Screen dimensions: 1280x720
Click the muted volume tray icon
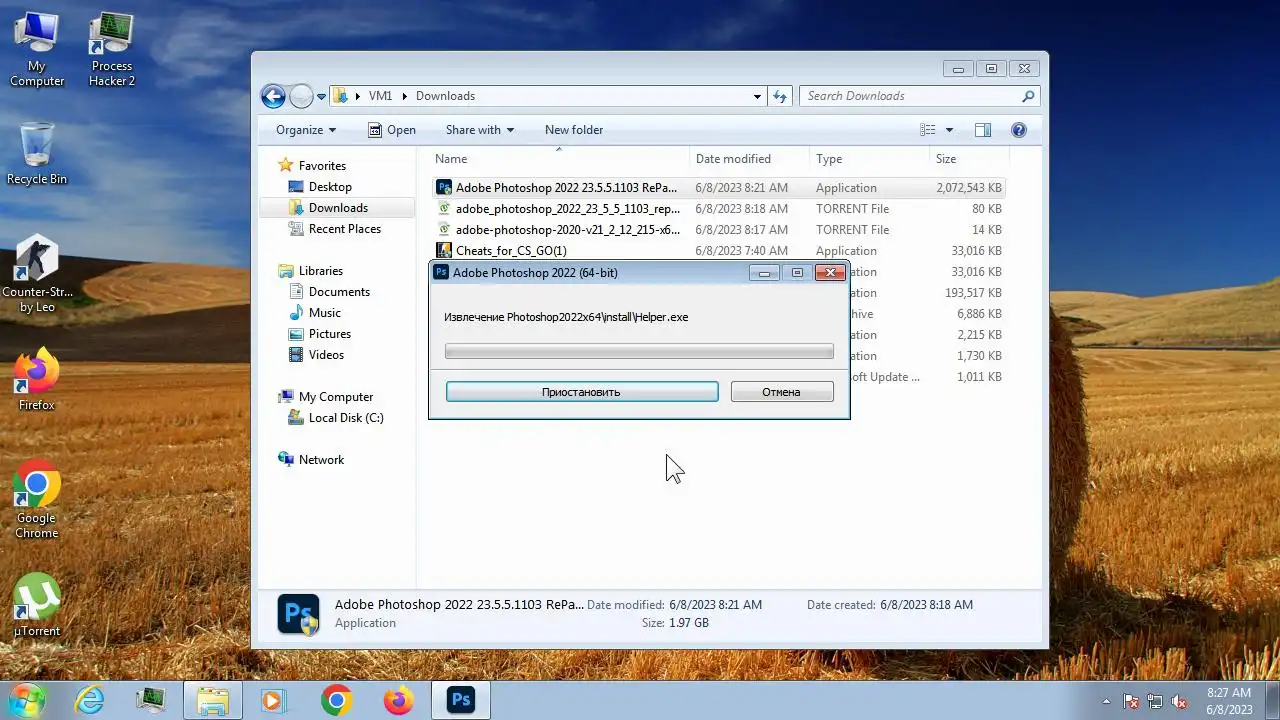(x=1180, y=701)
